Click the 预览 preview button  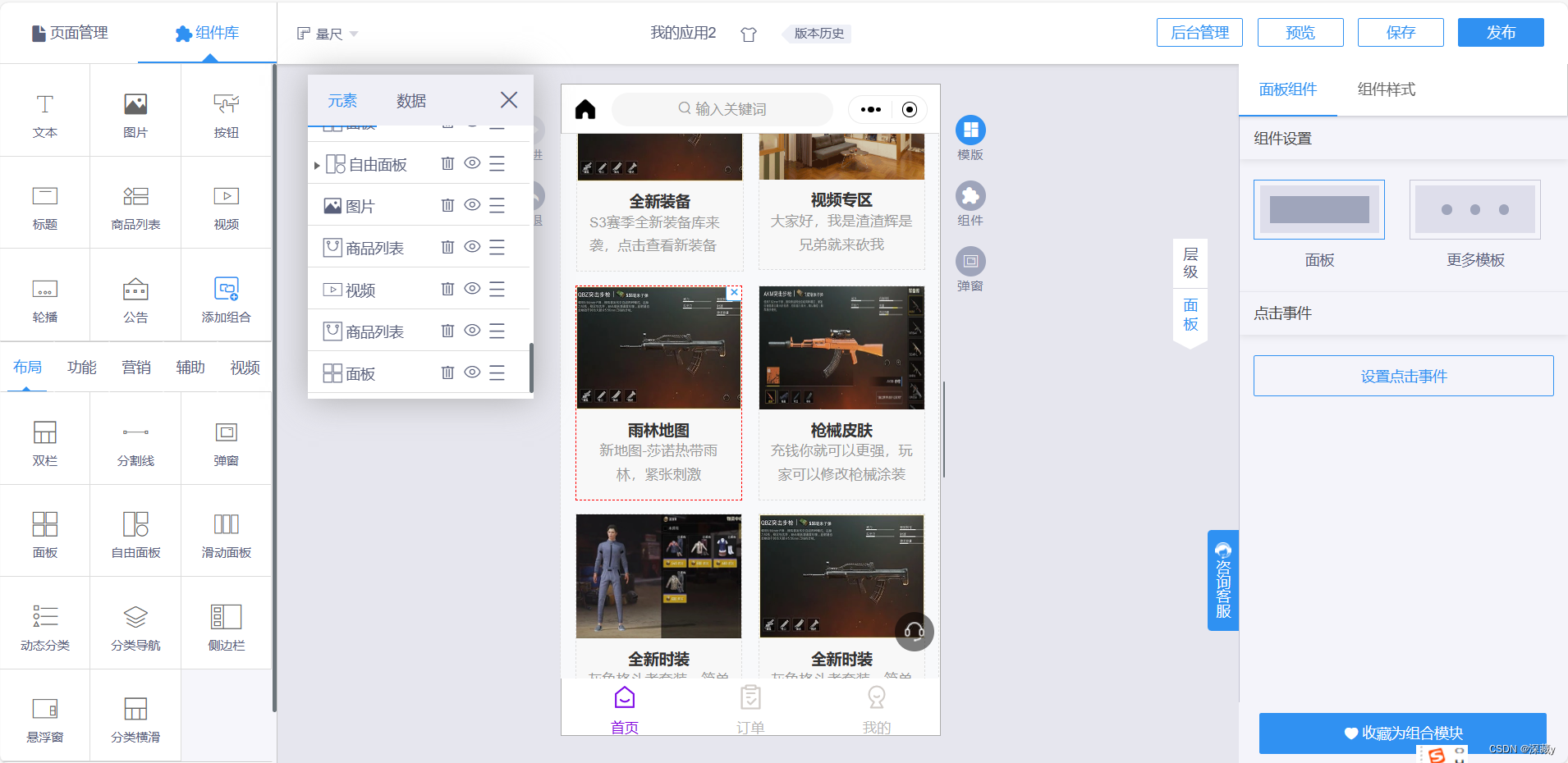[x=1300, y=33]
